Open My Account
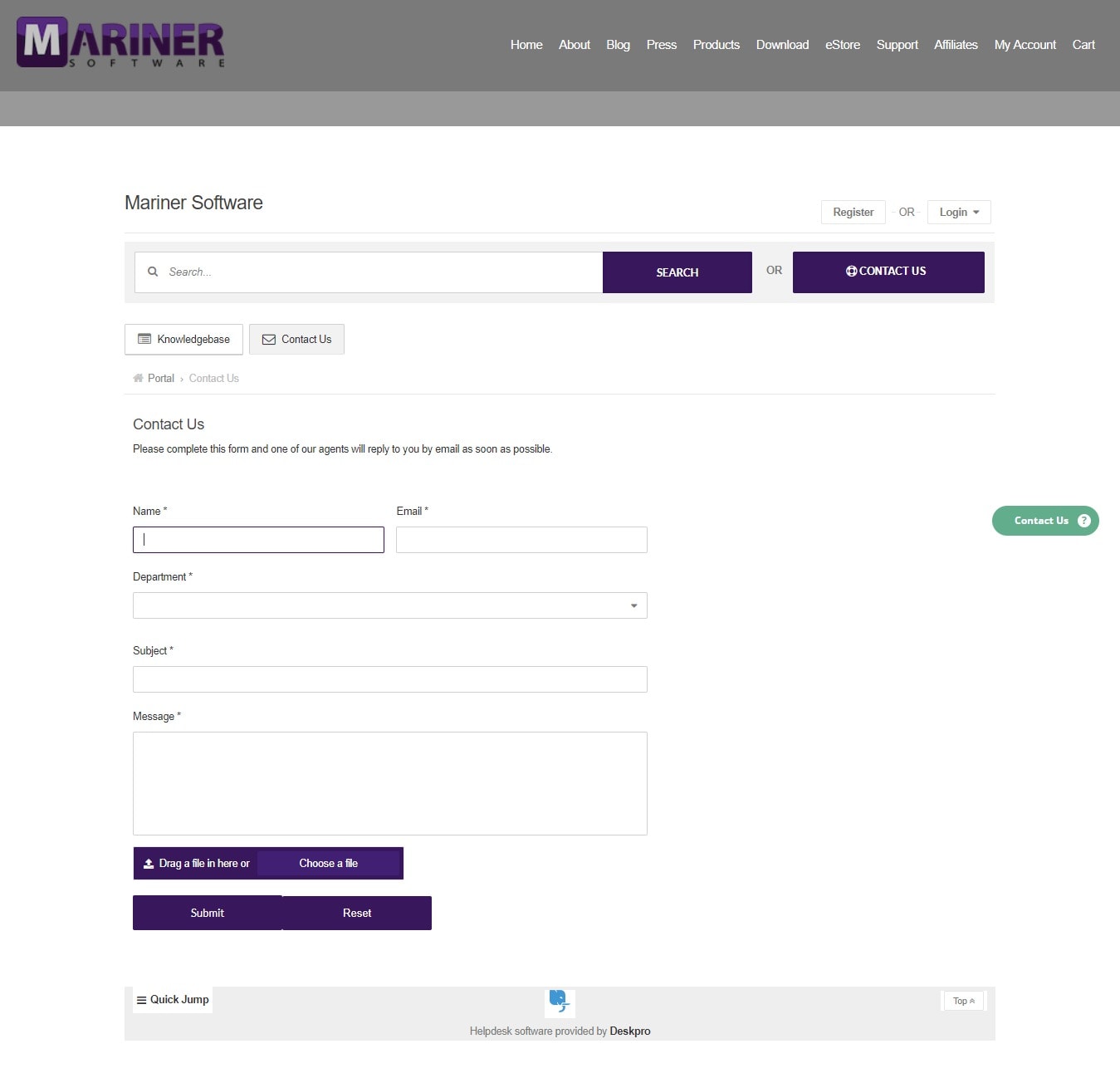 point(1025,45)
